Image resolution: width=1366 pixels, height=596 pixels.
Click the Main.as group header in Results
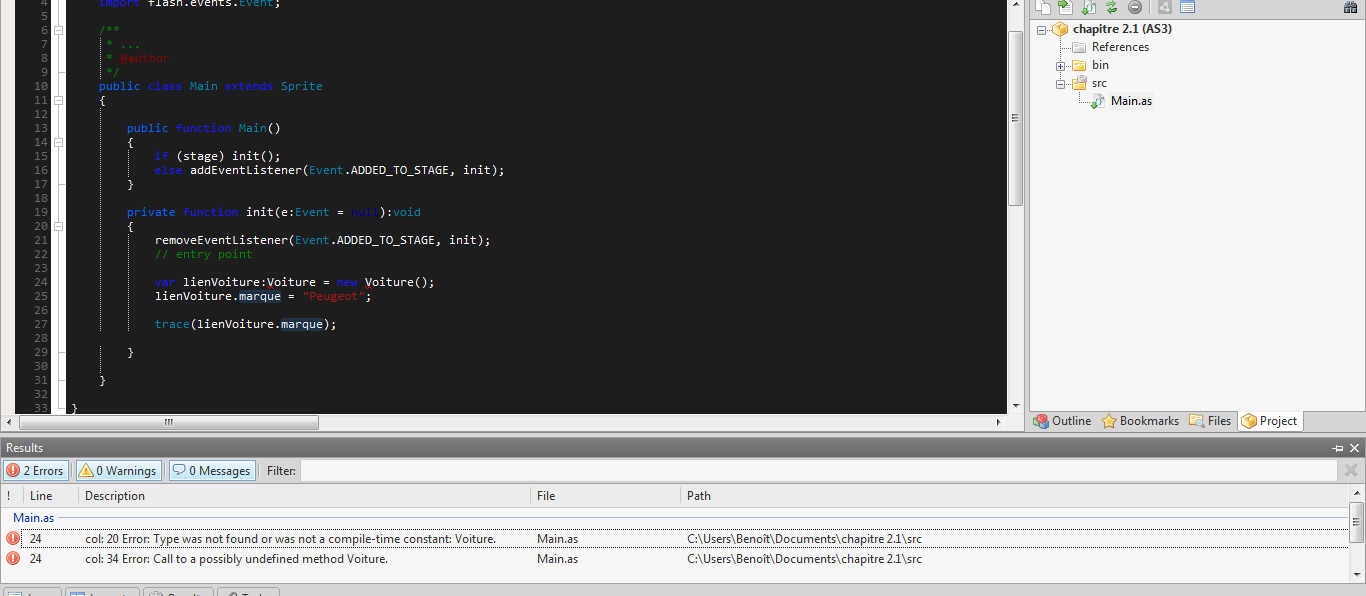tap(33, 518)
